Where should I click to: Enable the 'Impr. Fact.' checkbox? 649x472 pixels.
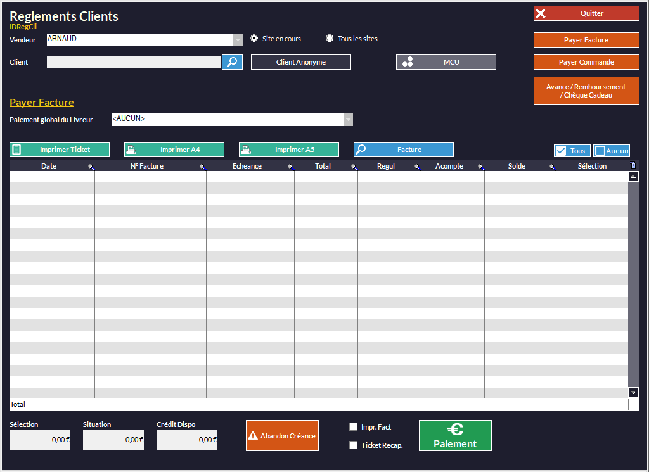353,427
